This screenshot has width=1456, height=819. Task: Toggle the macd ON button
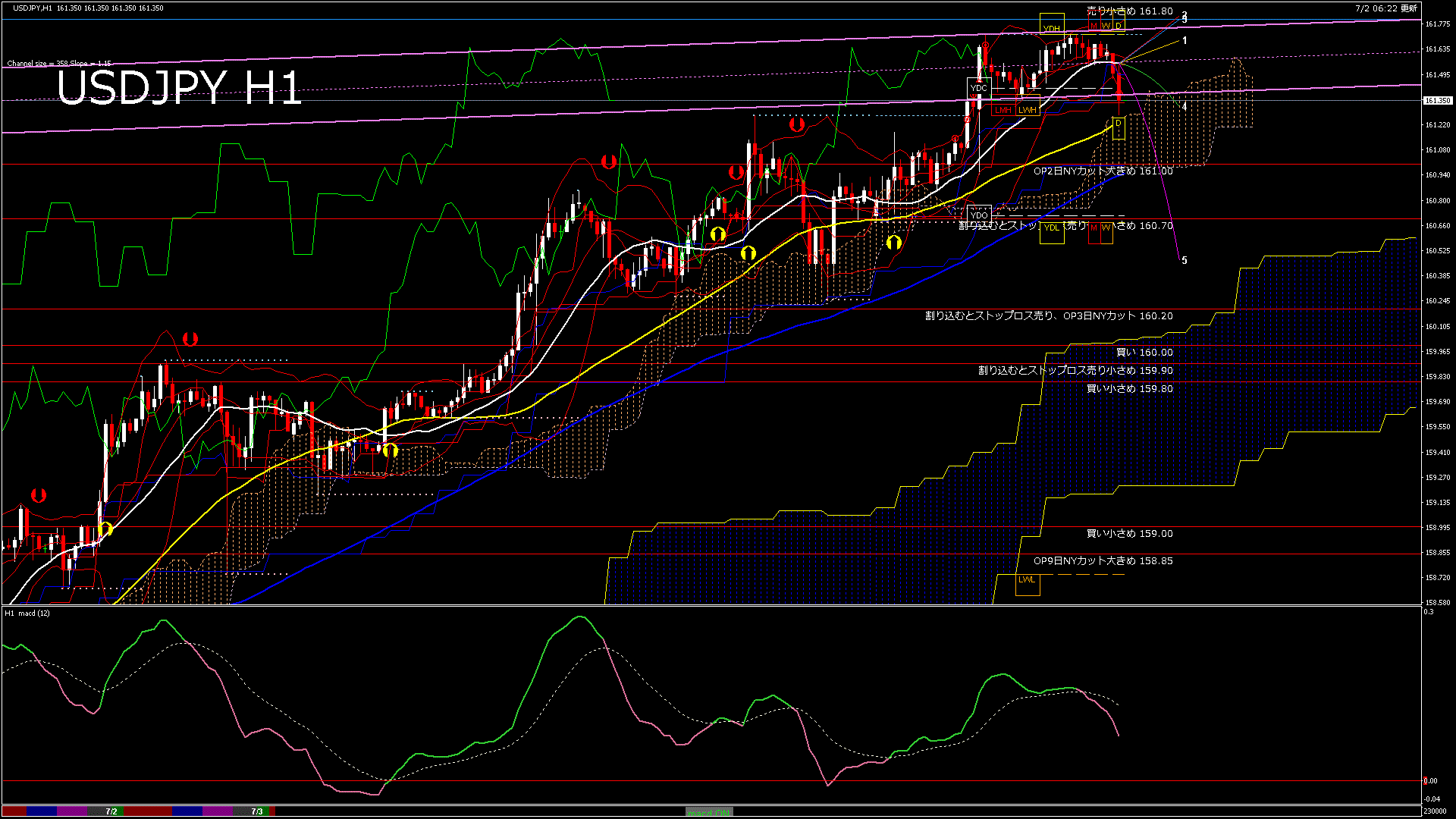click(x=709, y=811)
